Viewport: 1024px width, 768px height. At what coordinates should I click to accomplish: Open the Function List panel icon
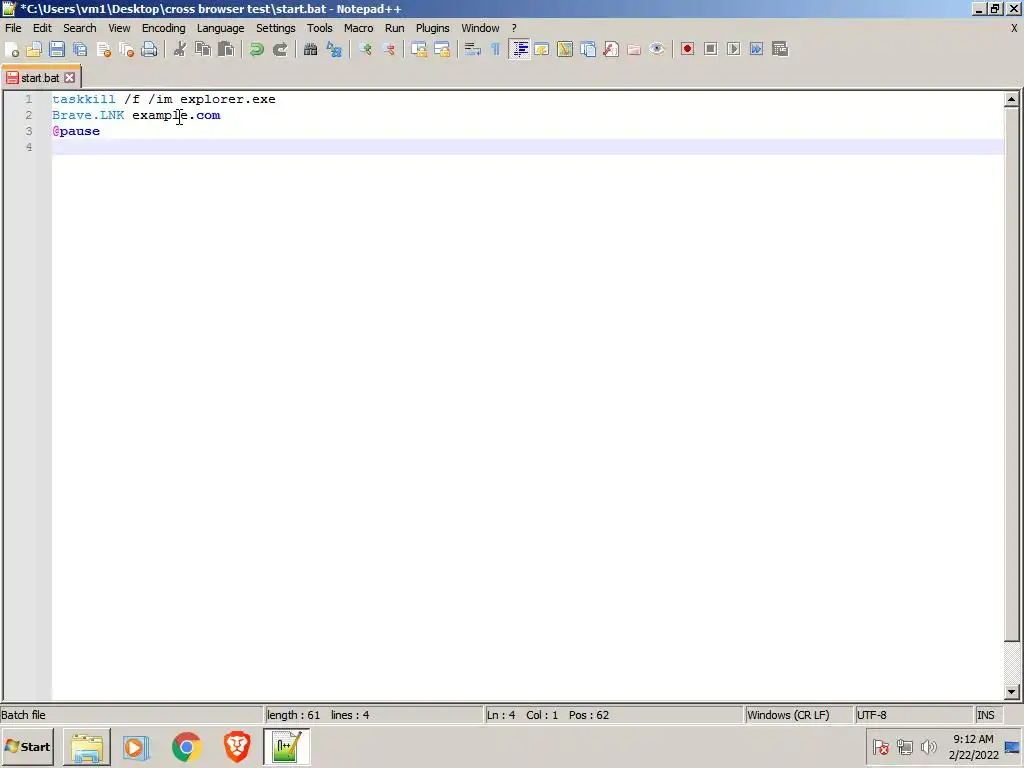(611, 50)
